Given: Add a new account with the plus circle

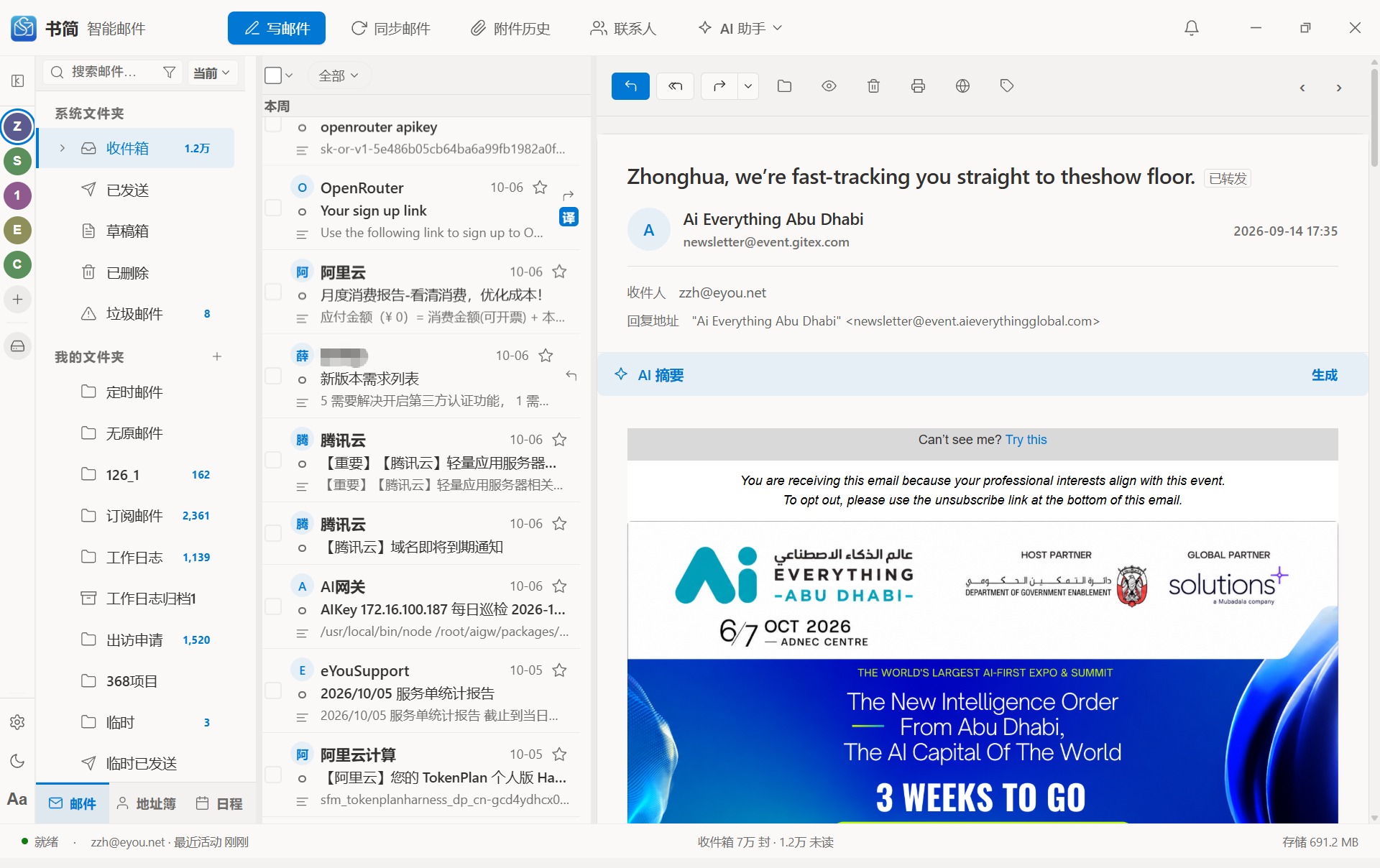Looking at the screenshot, I should point(17,299).
